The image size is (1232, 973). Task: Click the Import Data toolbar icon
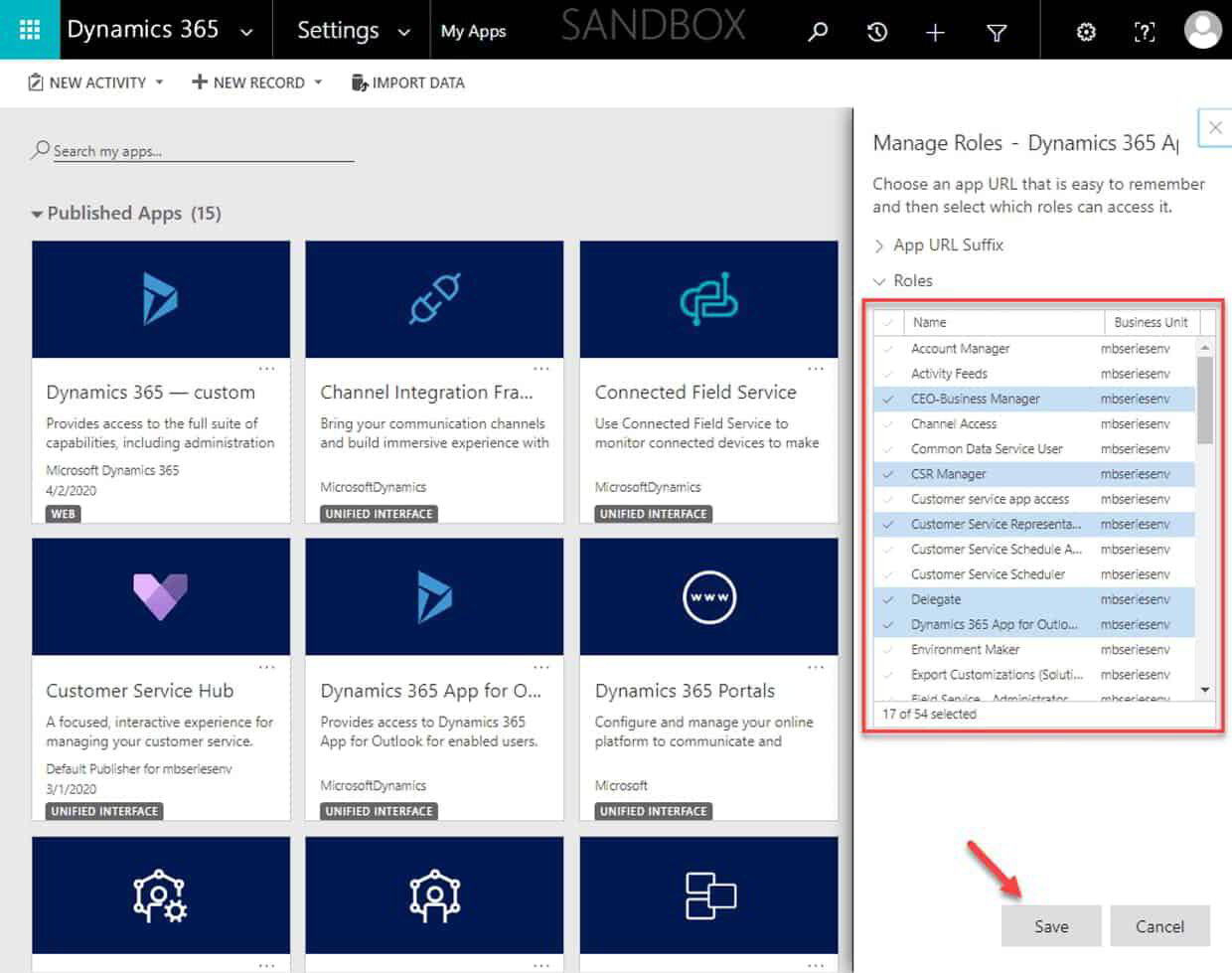click(x=358, y=82)
